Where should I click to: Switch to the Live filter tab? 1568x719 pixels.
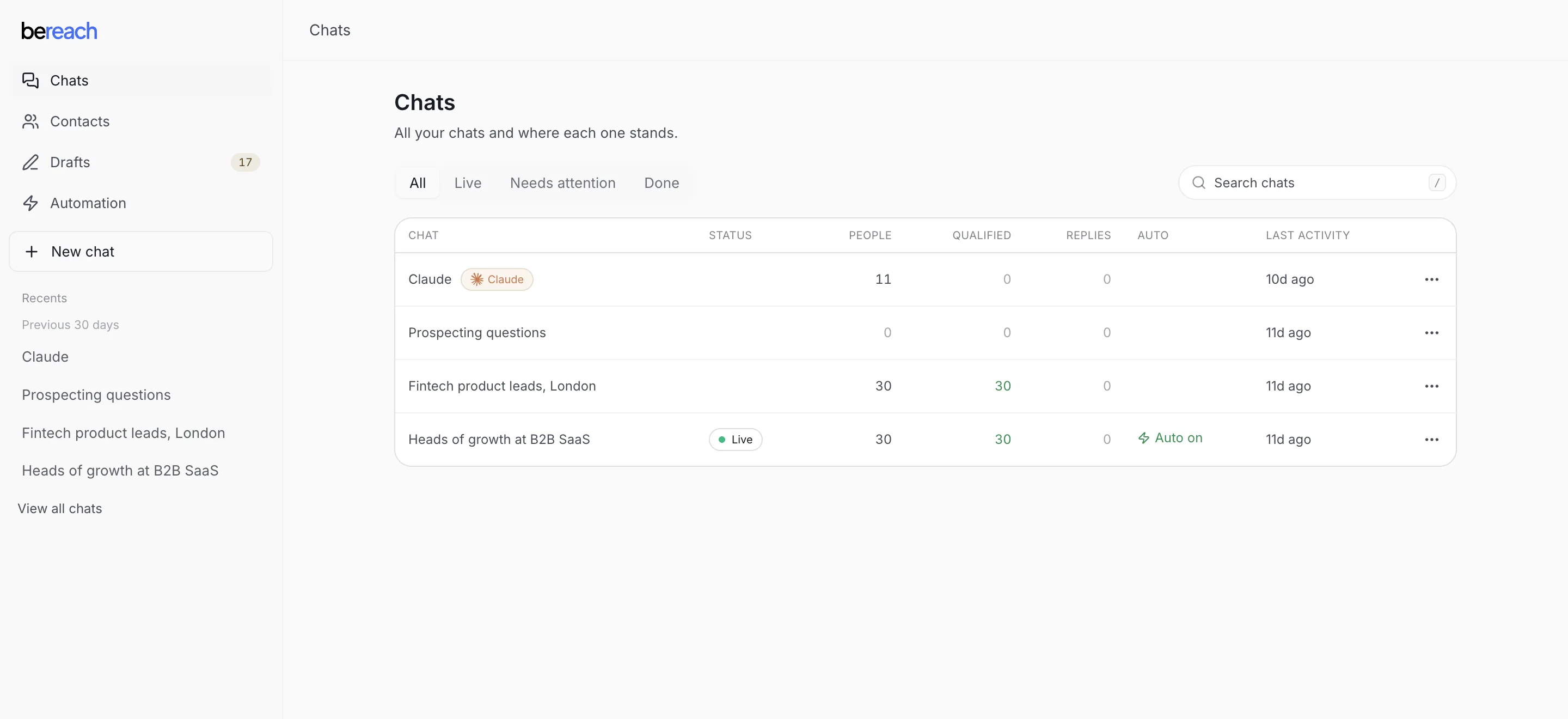[x=468, y=182]
